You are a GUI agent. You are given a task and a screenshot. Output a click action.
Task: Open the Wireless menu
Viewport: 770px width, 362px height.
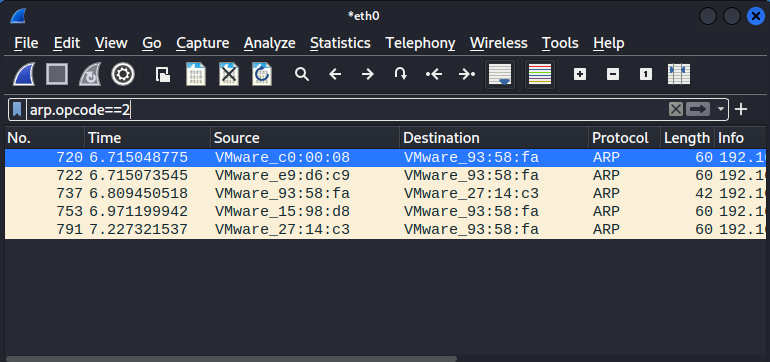point(498,43)
